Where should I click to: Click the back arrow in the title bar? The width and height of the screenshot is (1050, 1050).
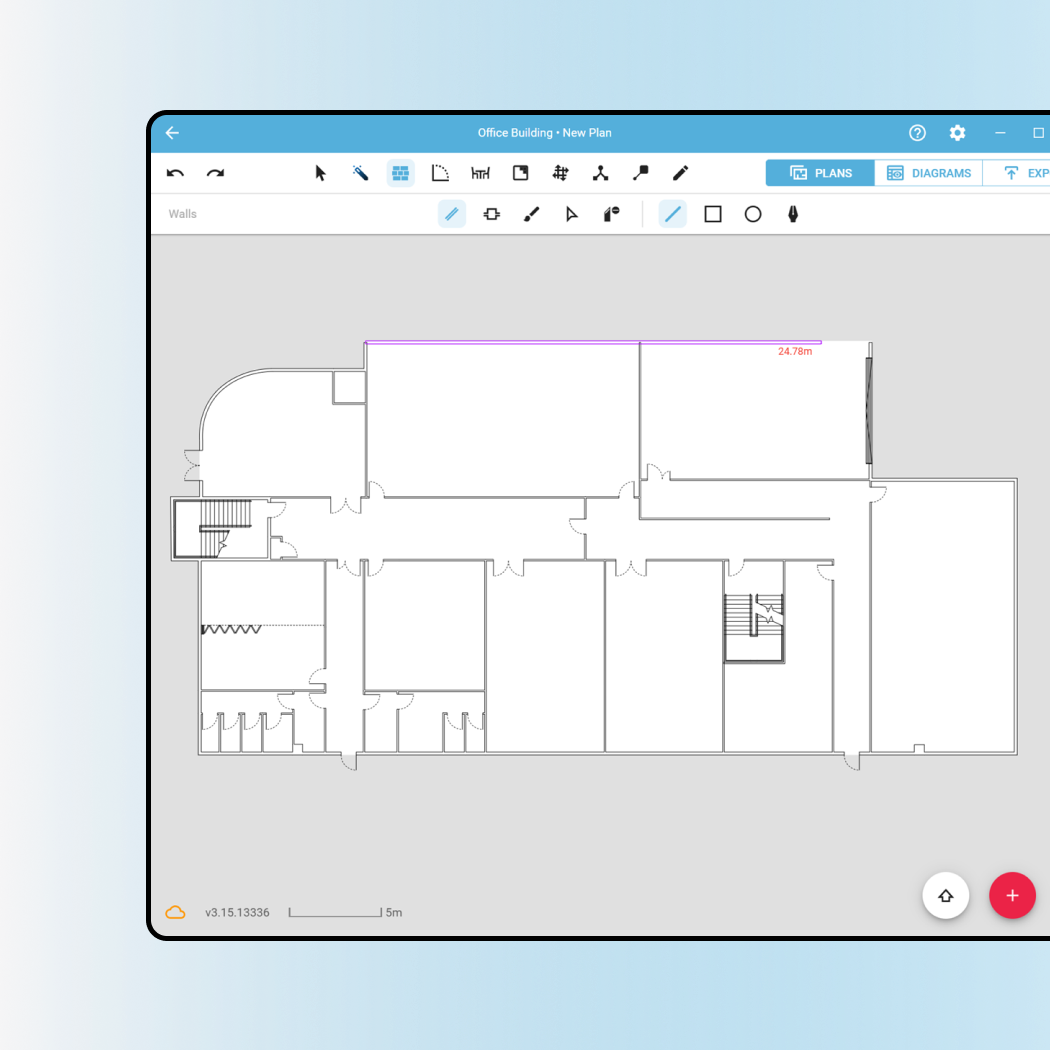(x=172, y=133)
